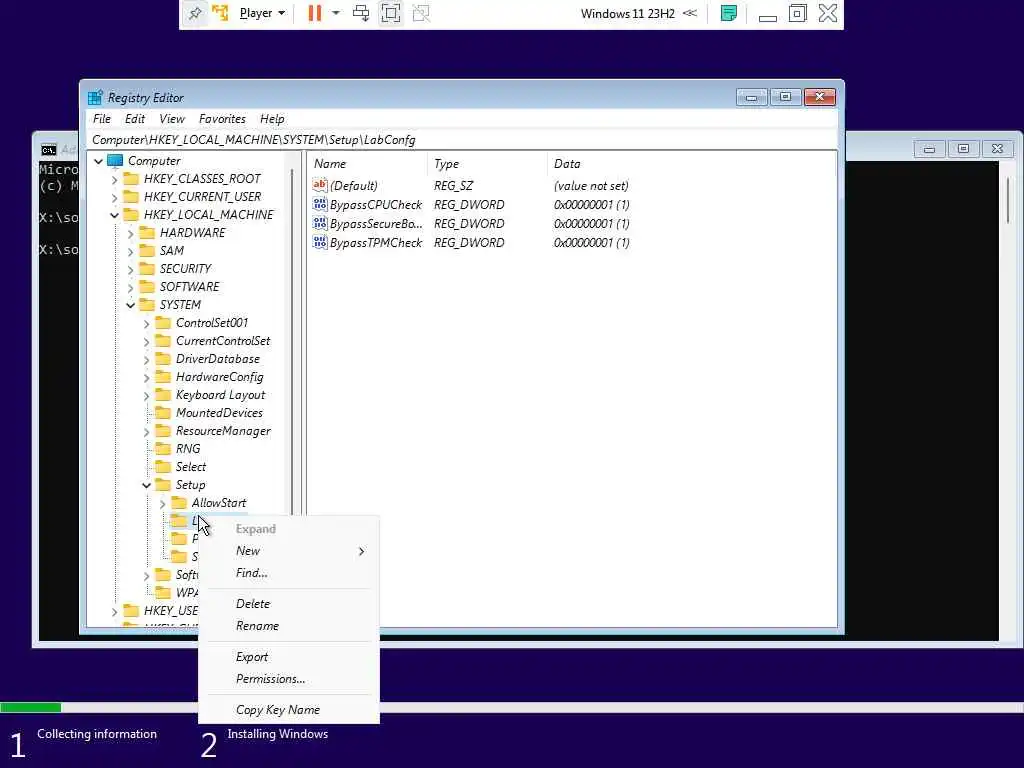Select the RNG folder icon

click(x=163, y=449)
